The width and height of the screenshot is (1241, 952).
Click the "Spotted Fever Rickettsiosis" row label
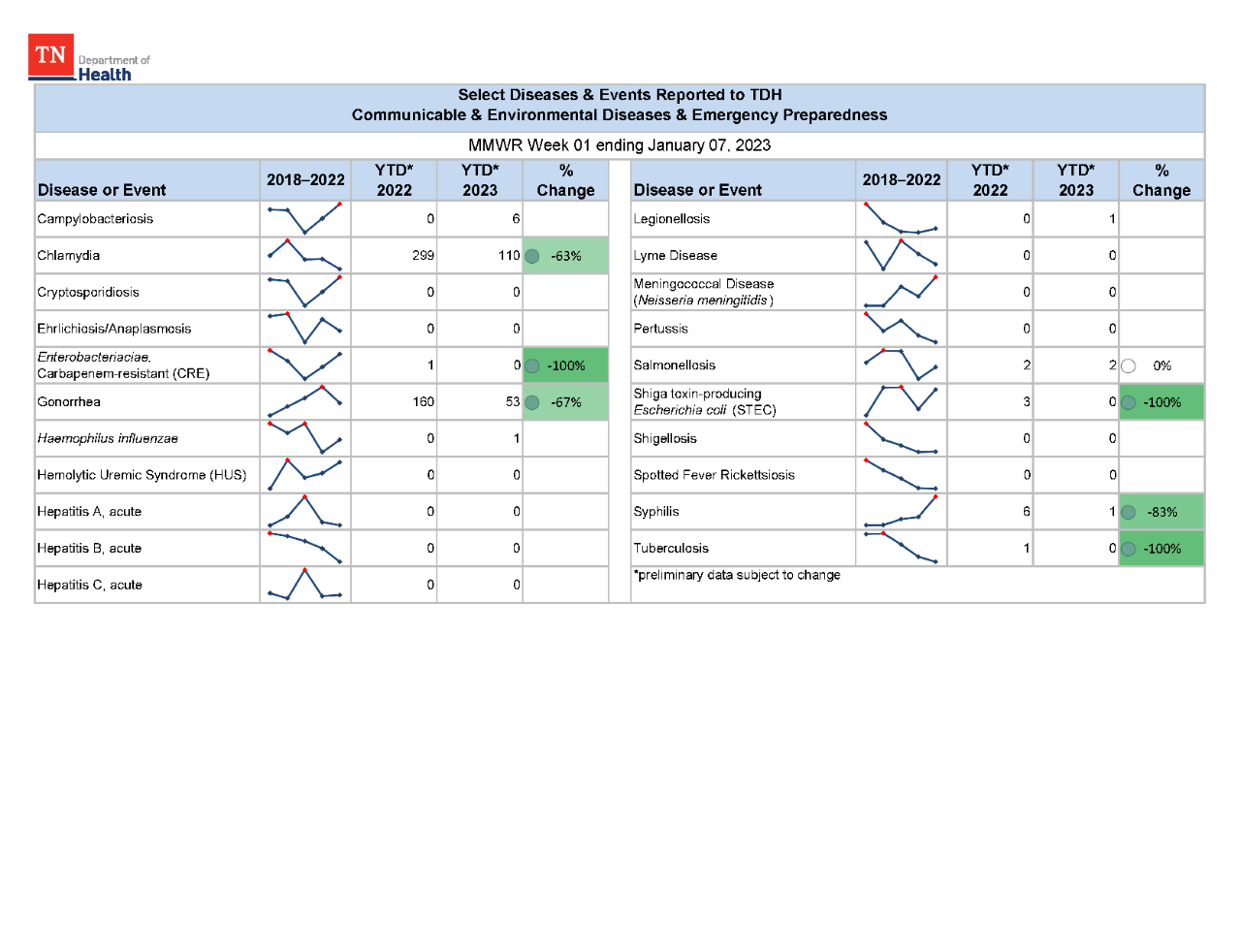pyautogui.click(x=714, y=475)
